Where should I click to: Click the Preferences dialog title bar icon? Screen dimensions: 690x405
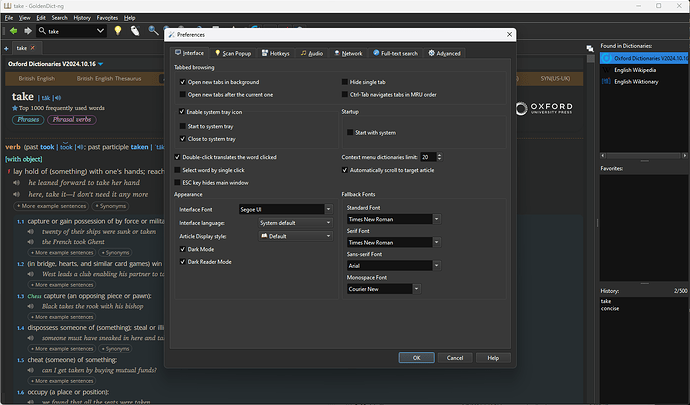point(171,34)
